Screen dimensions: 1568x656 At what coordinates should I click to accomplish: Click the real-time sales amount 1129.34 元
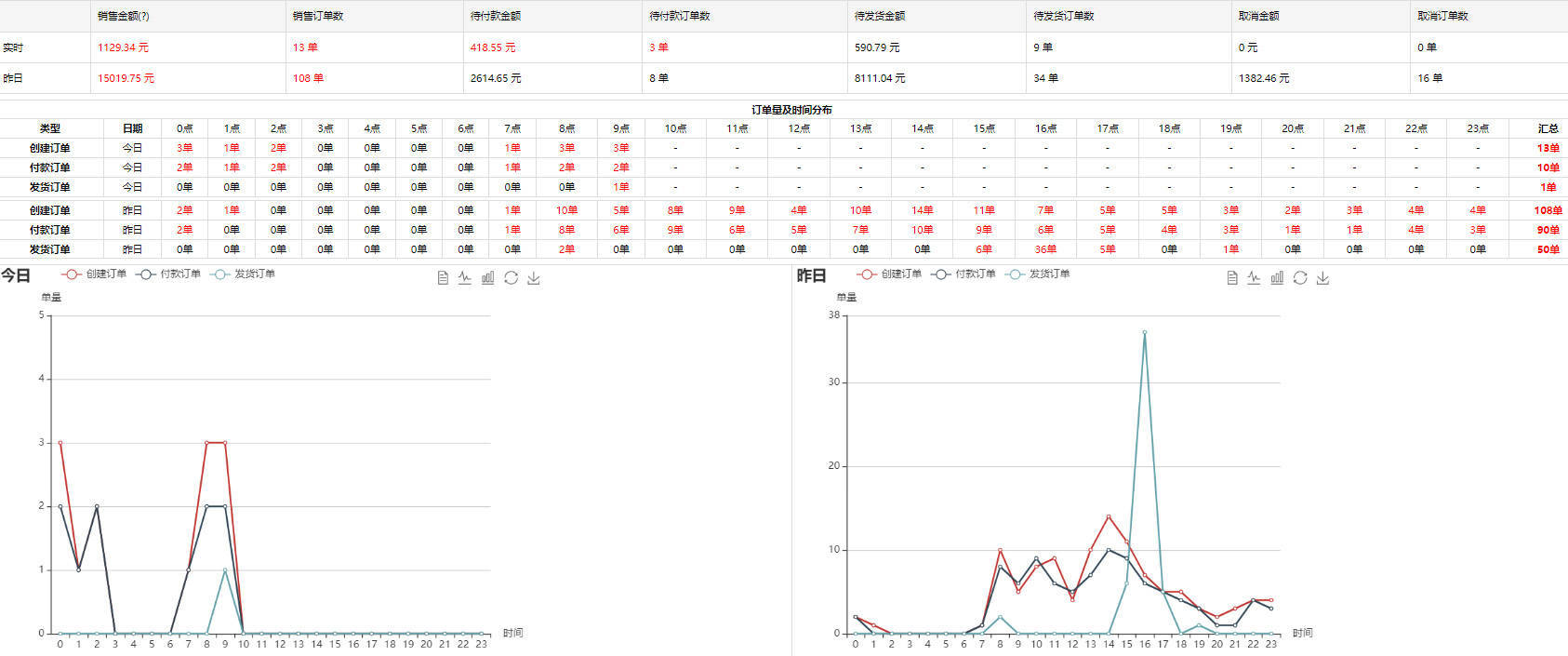tap(123, 47)
